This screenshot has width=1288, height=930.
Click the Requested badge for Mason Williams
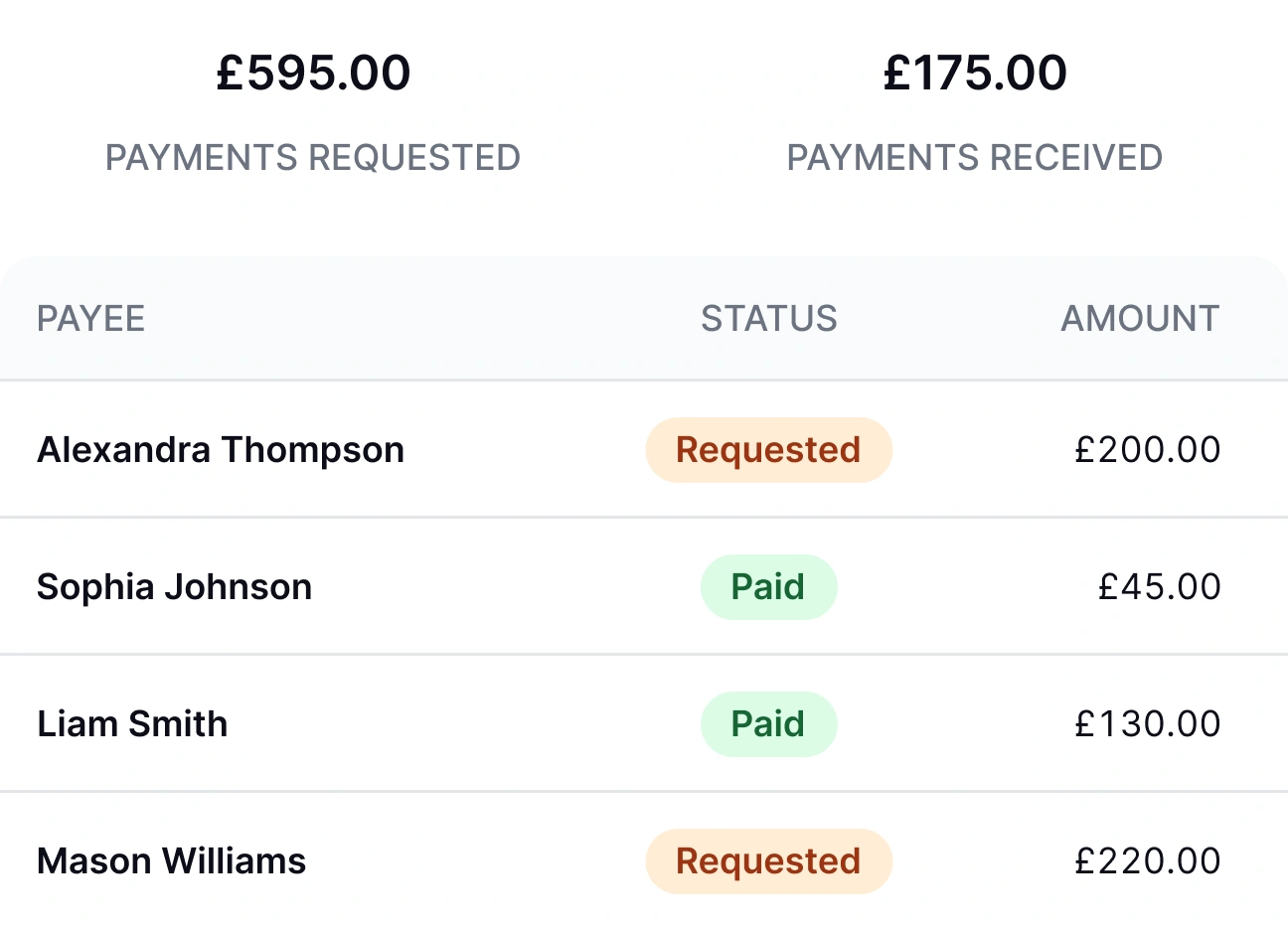pyautogui.click(x=768, y=860)
